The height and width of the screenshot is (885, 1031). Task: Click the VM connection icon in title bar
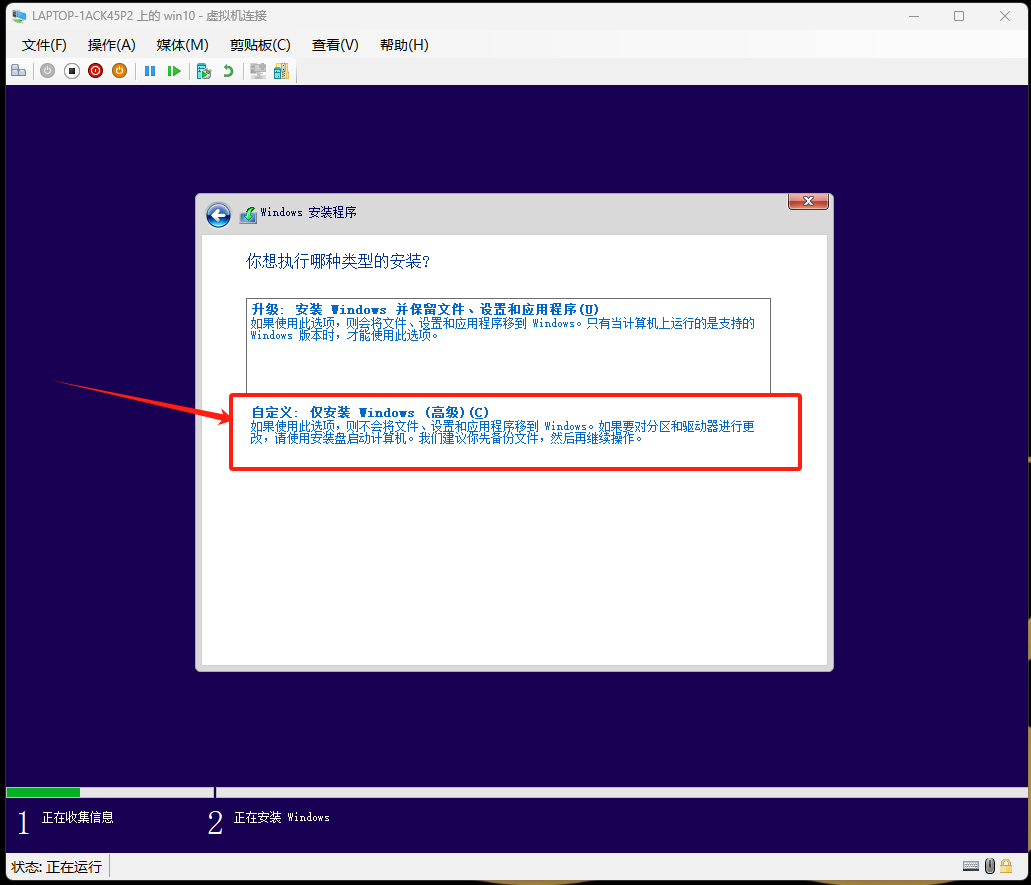(19, 16)
